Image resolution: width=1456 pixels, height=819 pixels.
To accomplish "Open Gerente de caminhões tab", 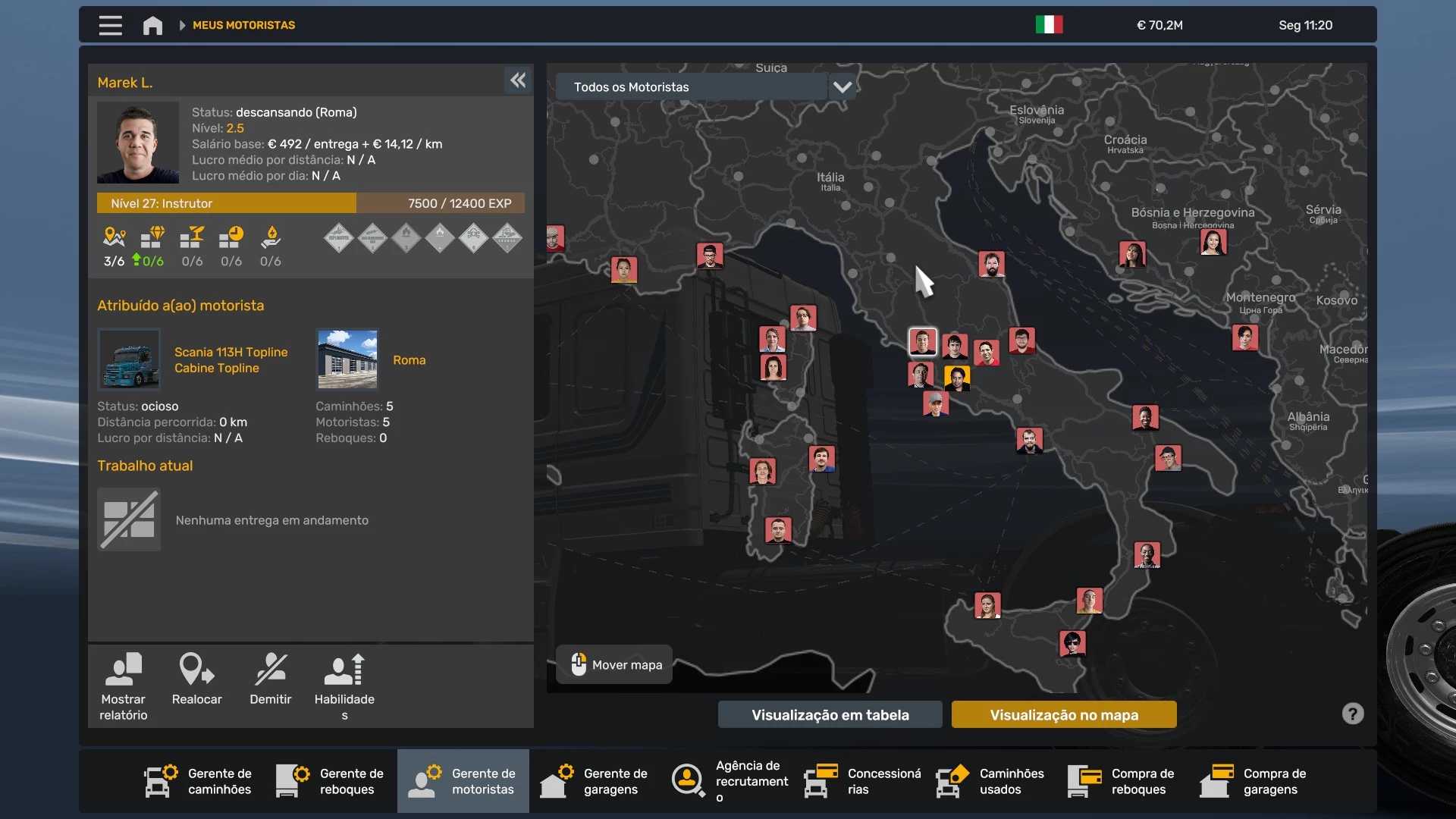I will click(199, 781).
